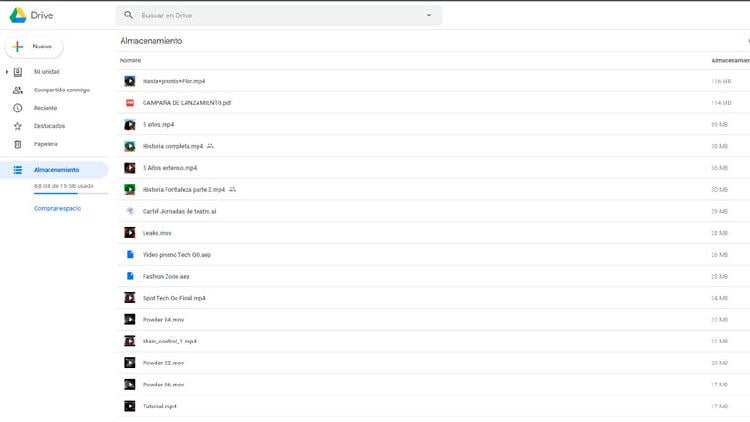Click the Almacenamiento column header on right
Image resolution: width=750 pixels, height=422 pixels.
pyautogui.click(x=730, y=60)
